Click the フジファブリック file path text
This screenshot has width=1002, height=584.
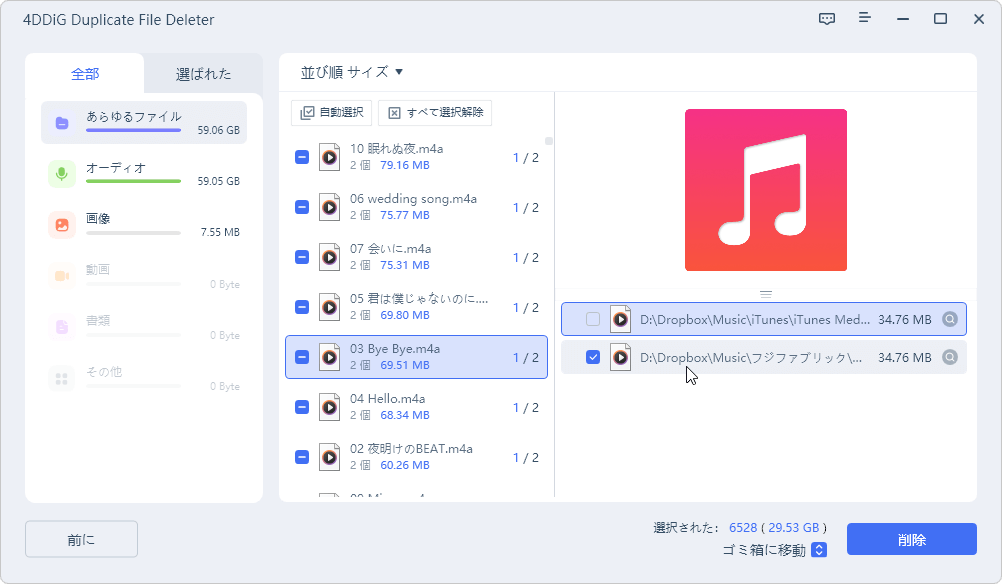pyautogui.click(x=751, y=357)
